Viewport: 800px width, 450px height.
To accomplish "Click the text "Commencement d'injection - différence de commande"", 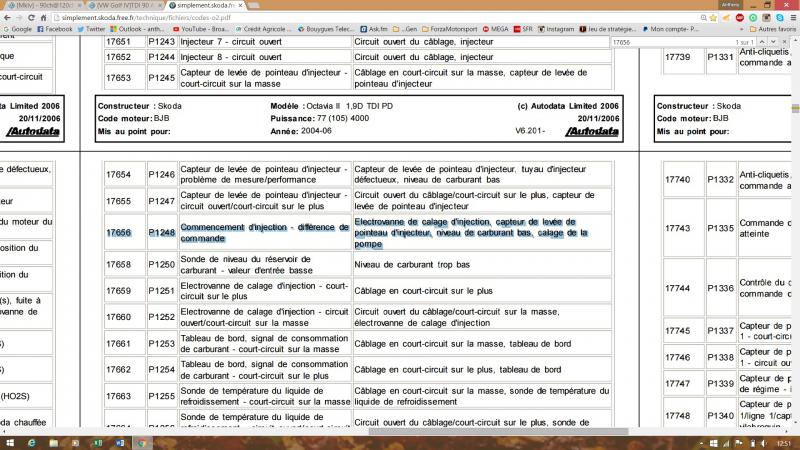I will coord(264,233).
